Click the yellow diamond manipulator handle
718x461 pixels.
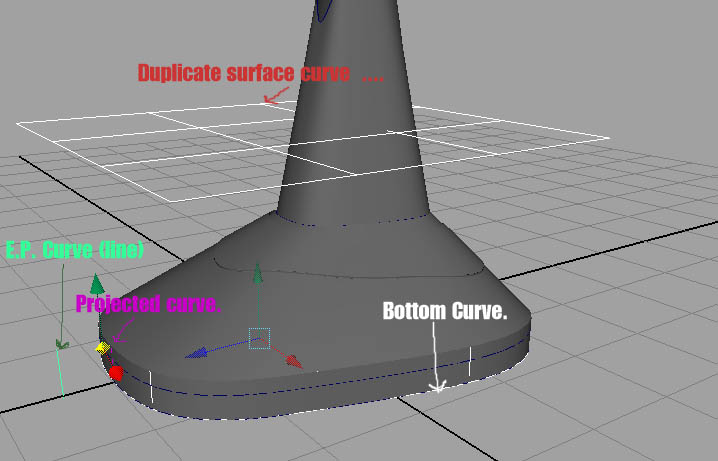(x=103, y=349)
